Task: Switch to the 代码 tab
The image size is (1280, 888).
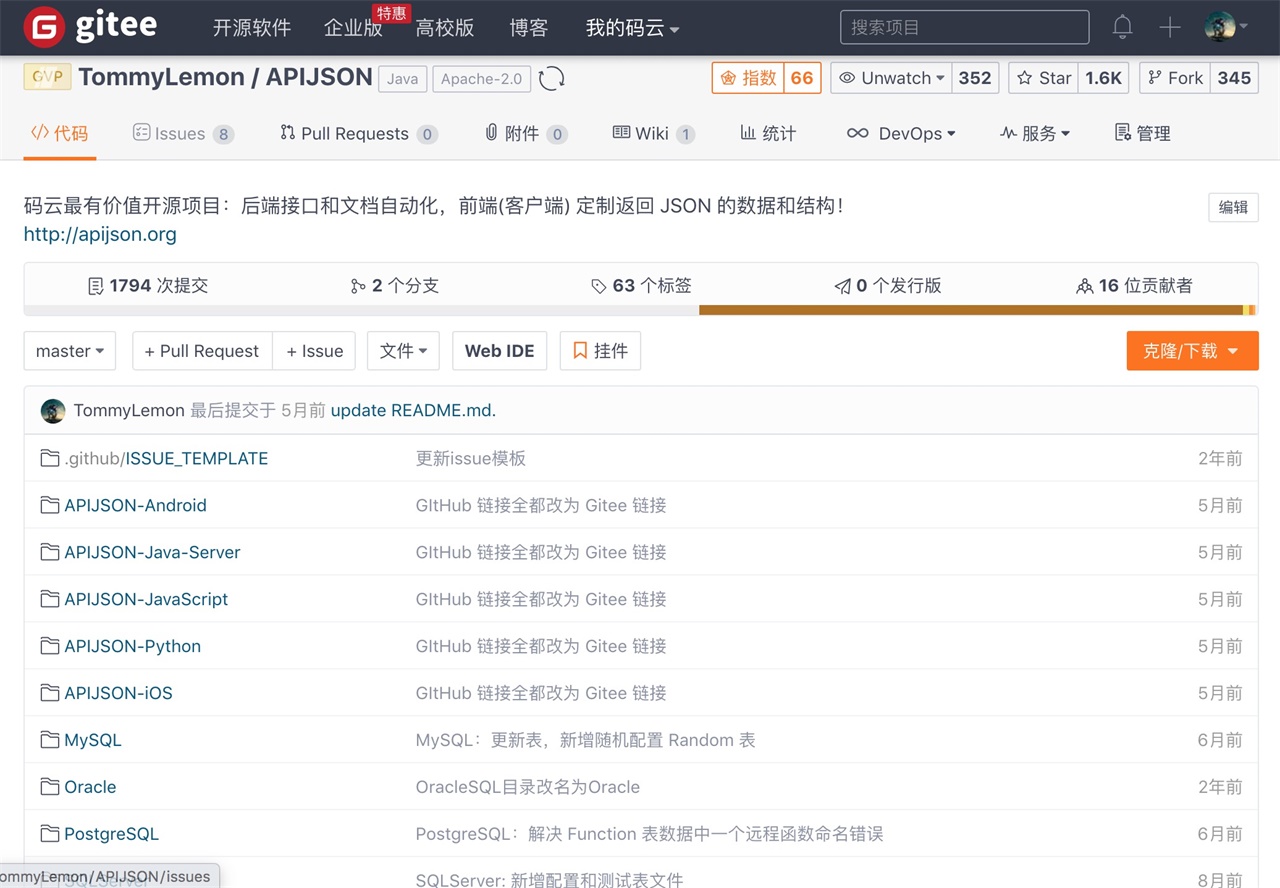Action: (60, 133)
